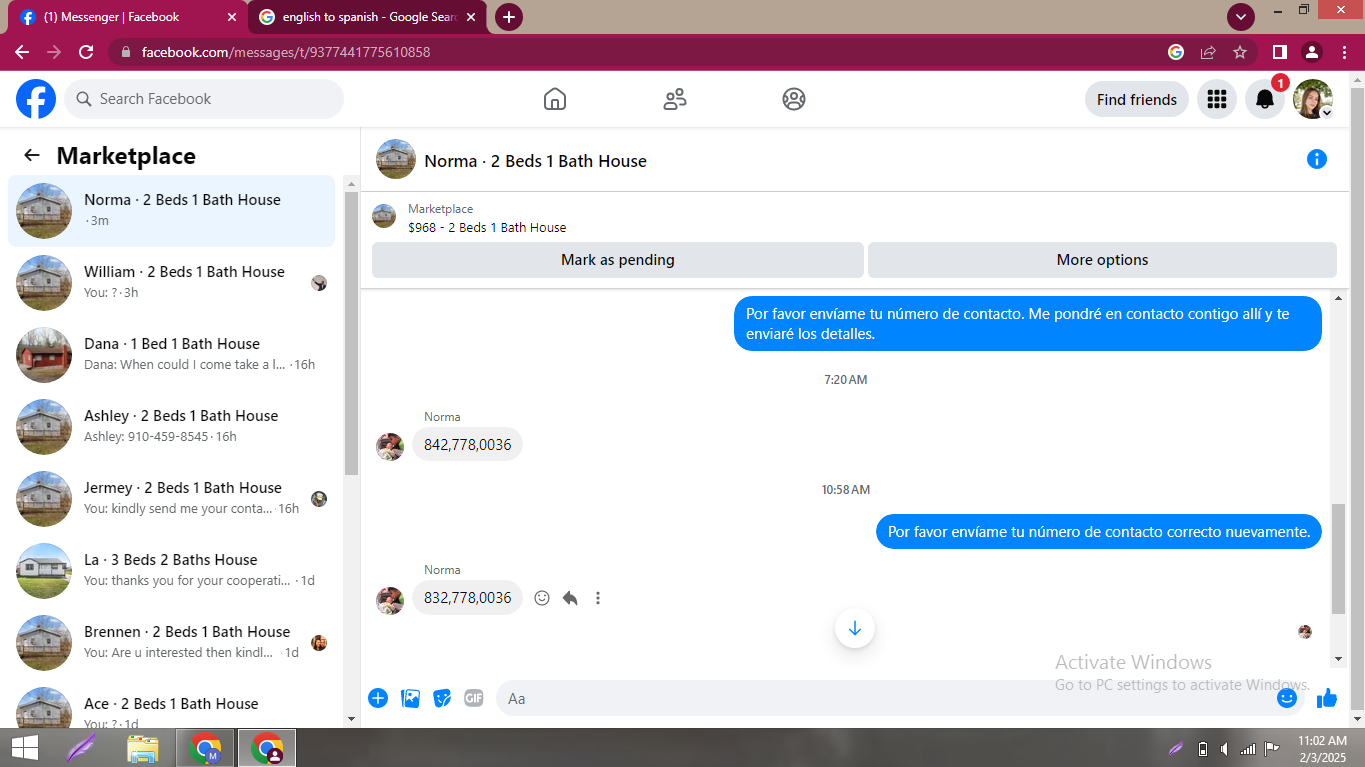Screen dimensions: 1365x767
Task: Click the message asking for correct contact number
Action: (1099, 532)
